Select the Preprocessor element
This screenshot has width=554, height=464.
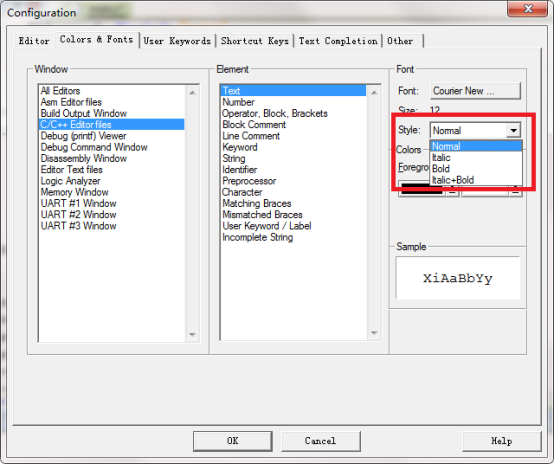294,181
